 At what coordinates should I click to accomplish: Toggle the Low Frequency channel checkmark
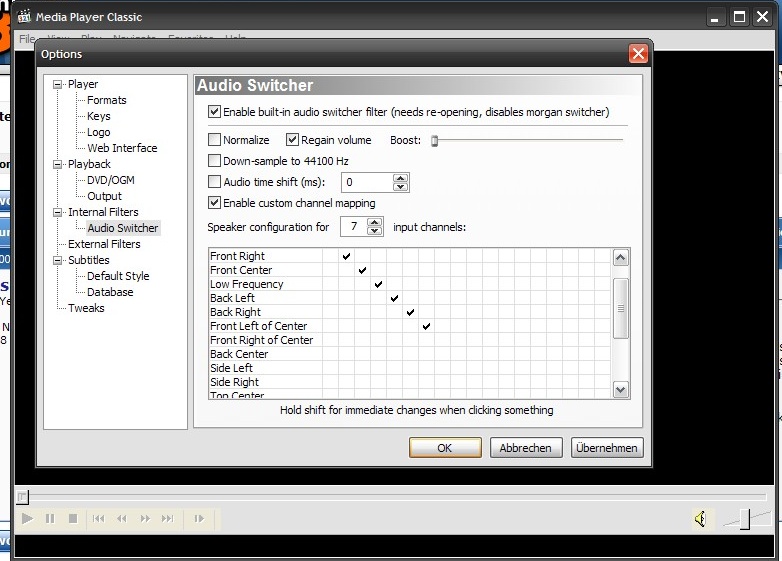click(x=379, y=284)
